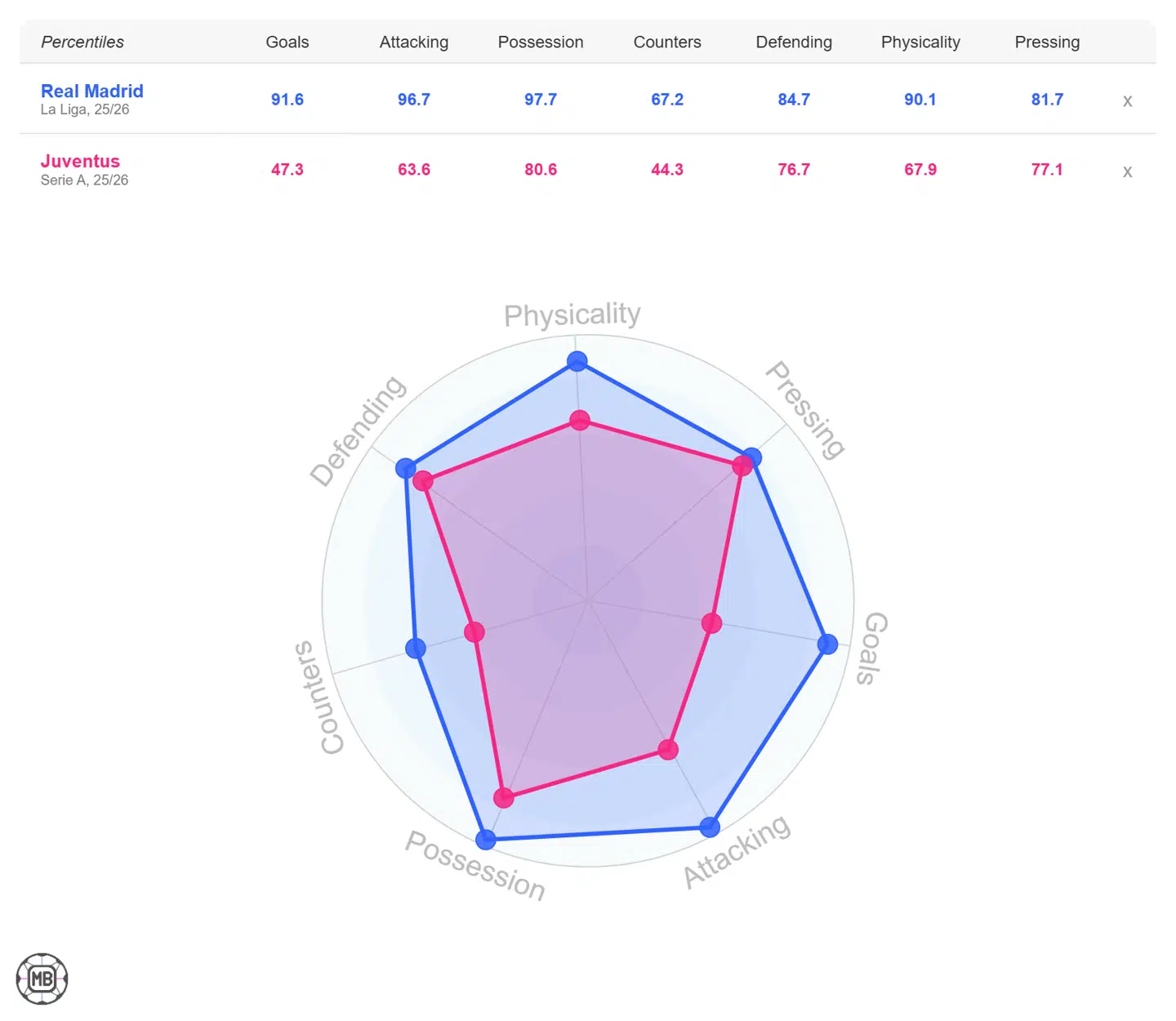This screenshot has height=1021, width=1176.
Task: Click the Pressing column header
Action: click(x=1047, y=42)
